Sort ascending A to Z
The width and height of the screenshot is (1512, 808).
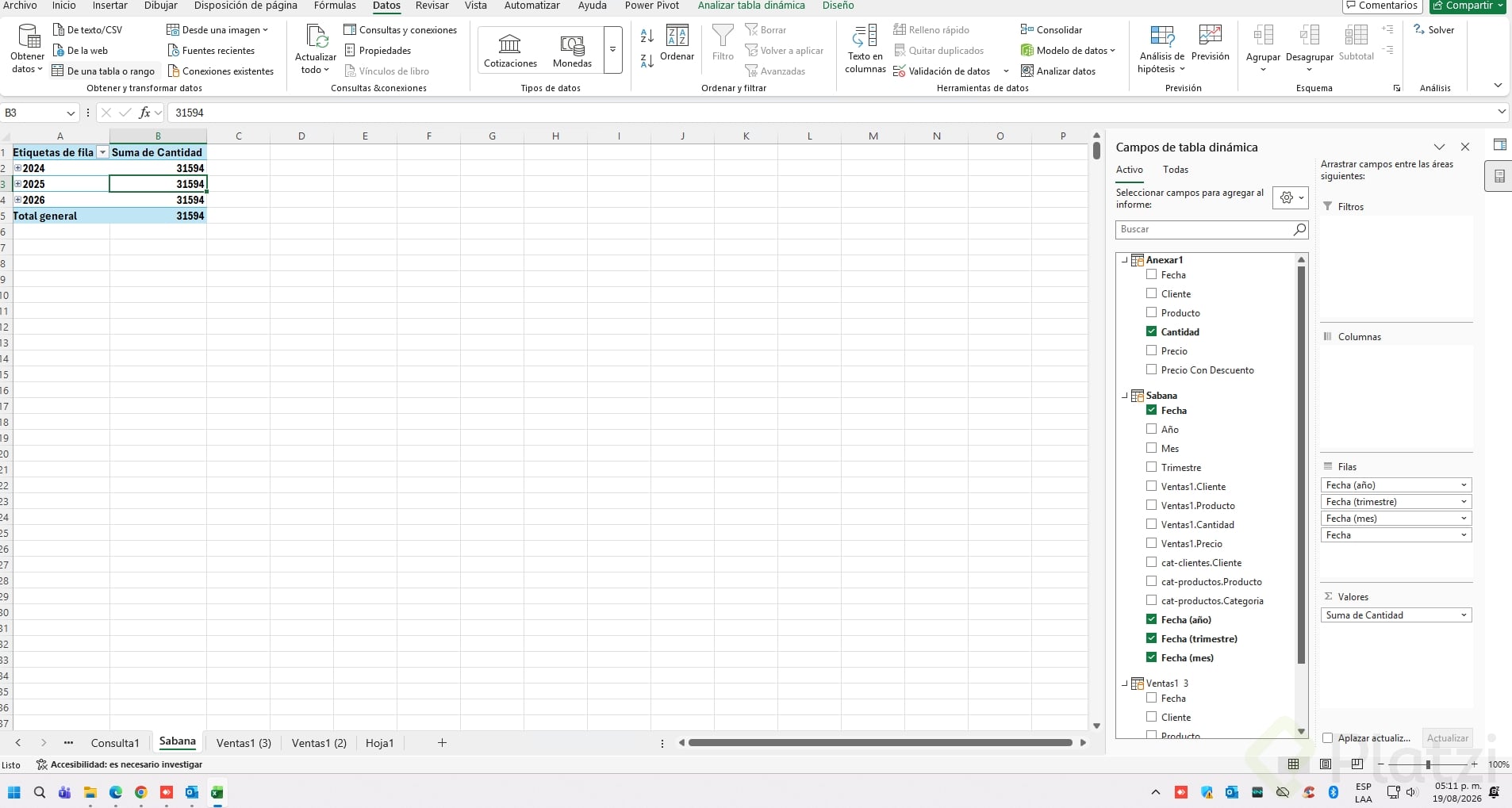(x=647, y=36)
